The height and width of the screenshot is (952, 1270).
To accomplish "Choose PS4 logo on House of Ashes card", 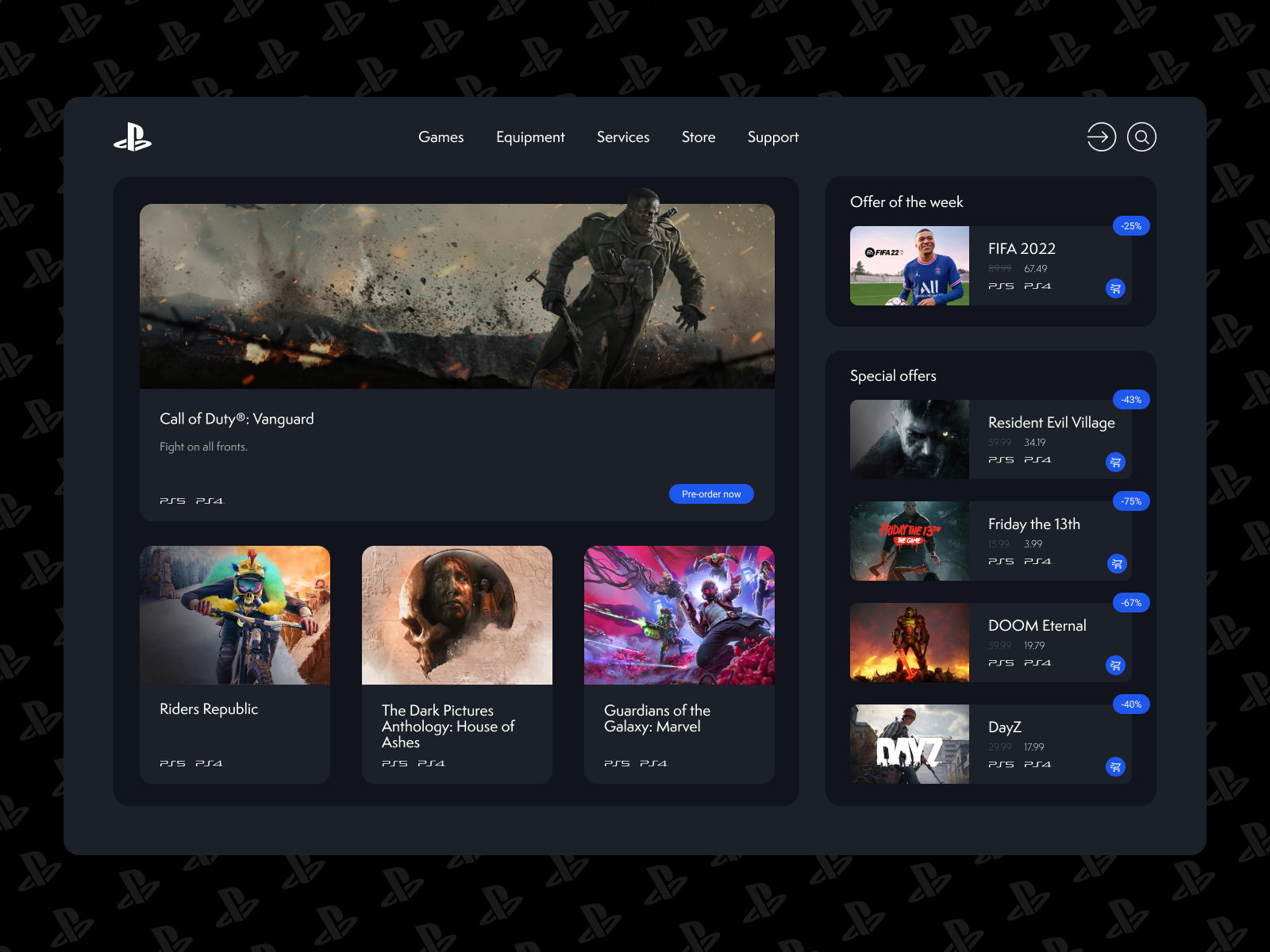I will (x=432, y=763).
